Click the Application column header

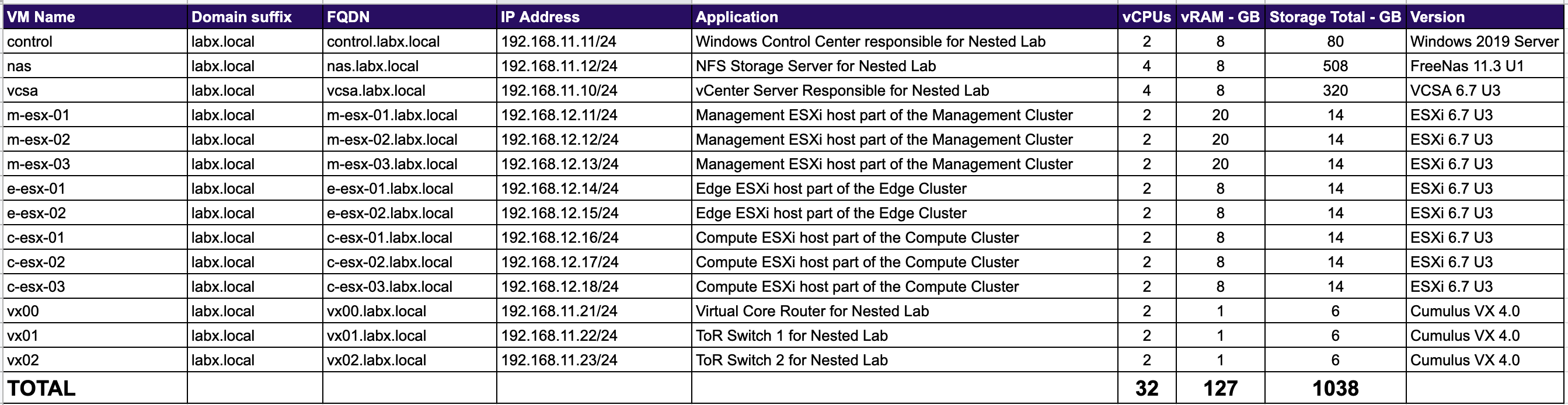[737, 17]
